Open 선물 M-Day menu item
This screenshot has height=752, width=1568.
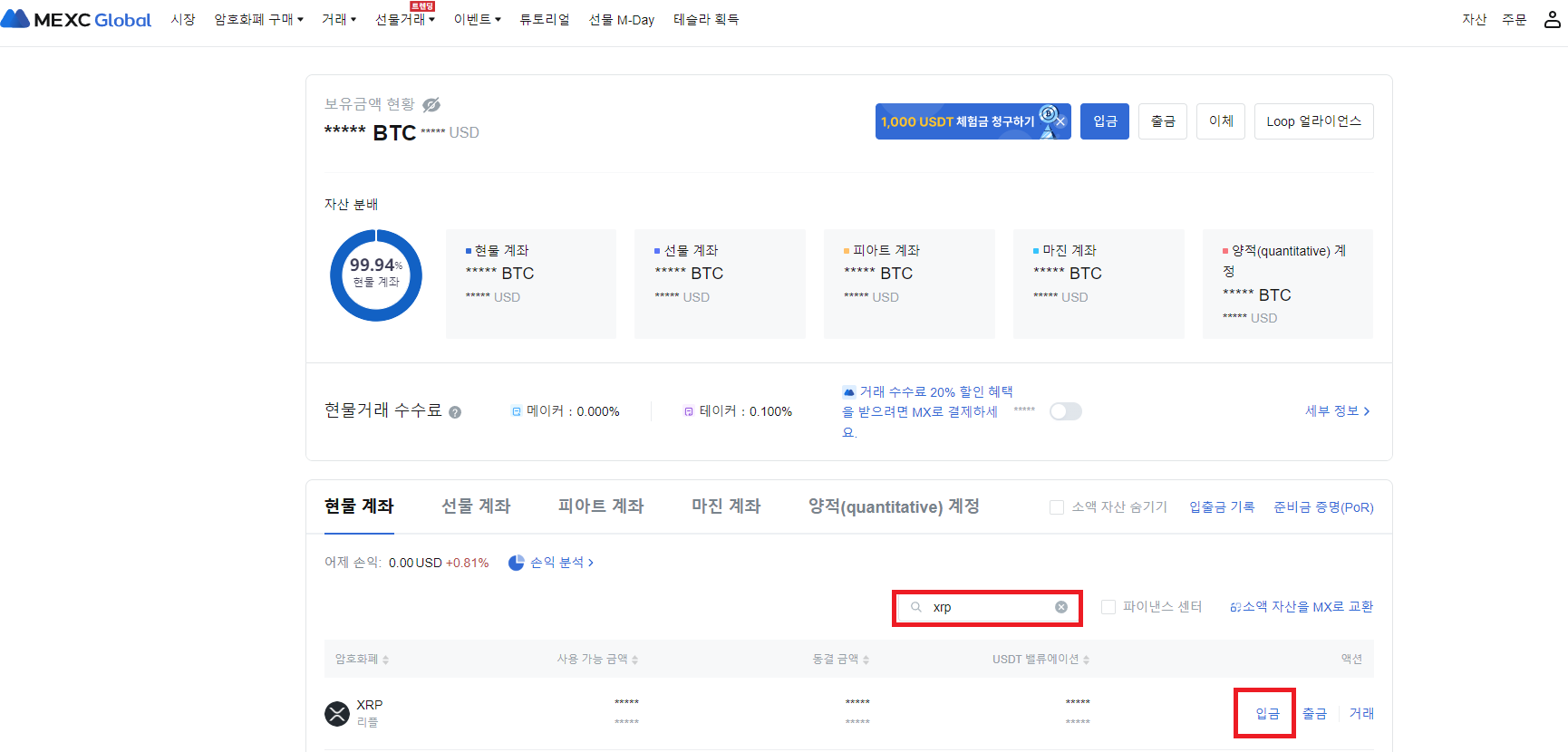coord(622,19)
